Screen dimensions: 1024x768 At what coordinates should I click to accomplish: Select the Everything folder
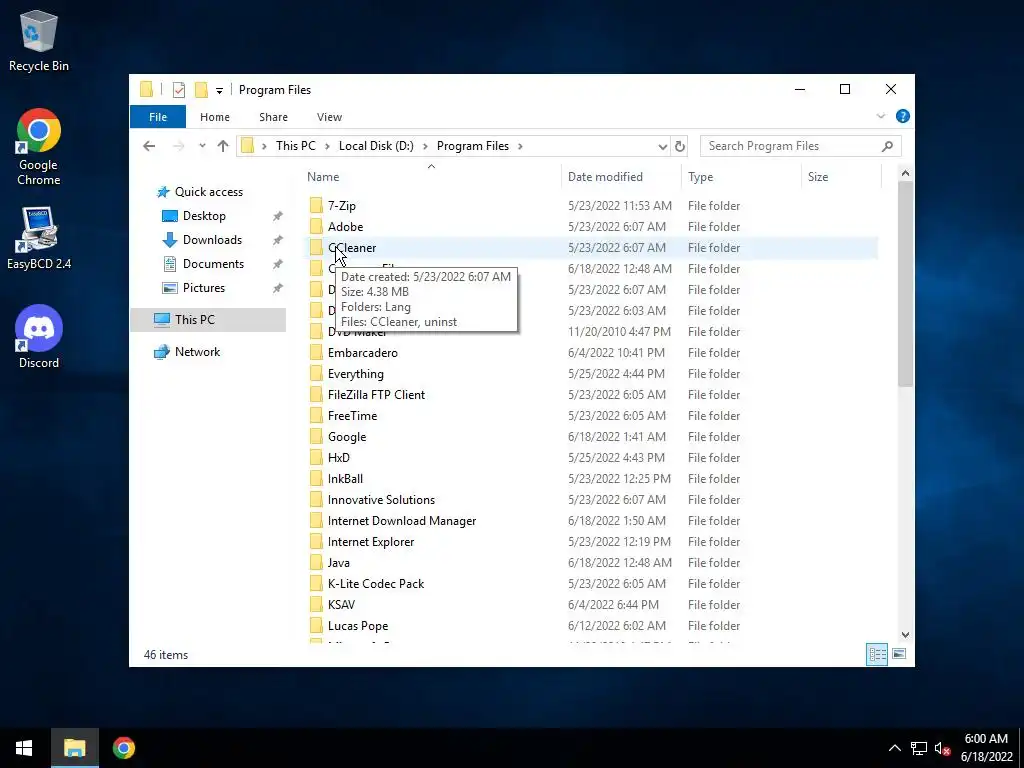click(592, 374)
